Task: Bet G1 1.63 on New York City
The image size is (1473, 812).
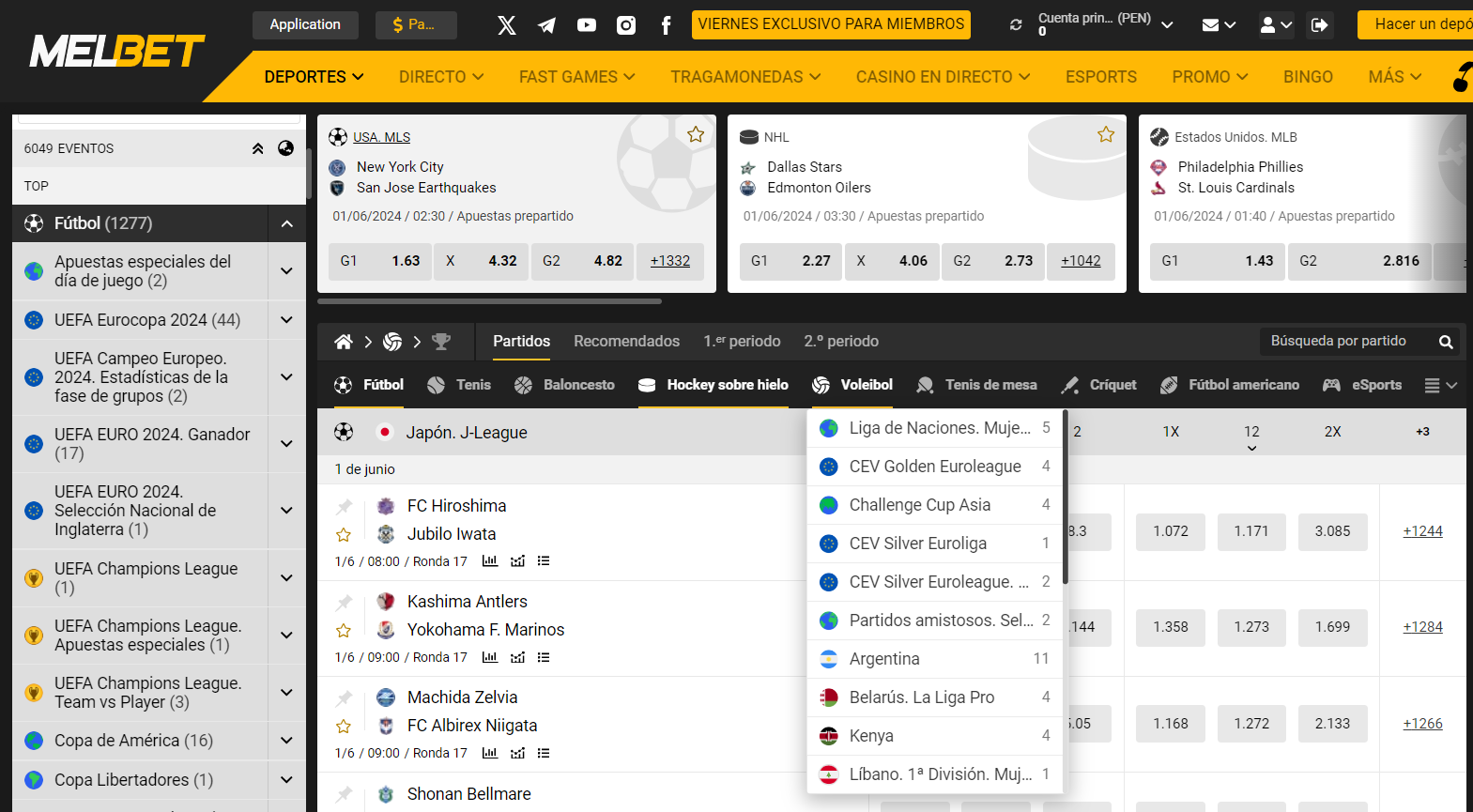Action: (380, 261)
